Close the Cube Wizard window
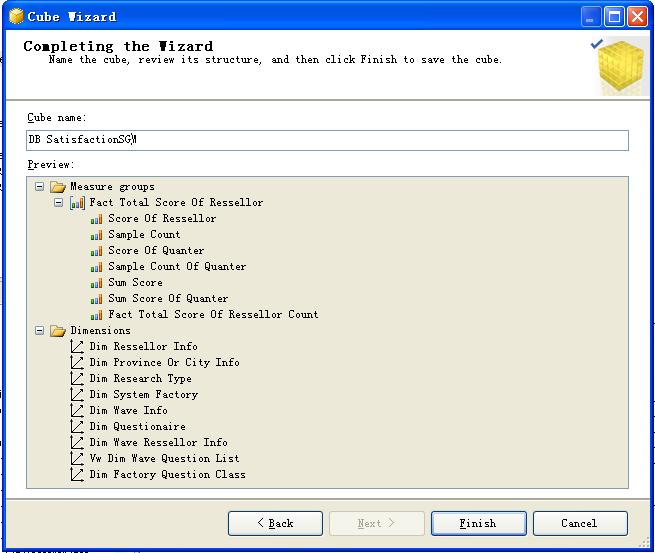Viewport: 655px width, 553px height. [637, 17]
